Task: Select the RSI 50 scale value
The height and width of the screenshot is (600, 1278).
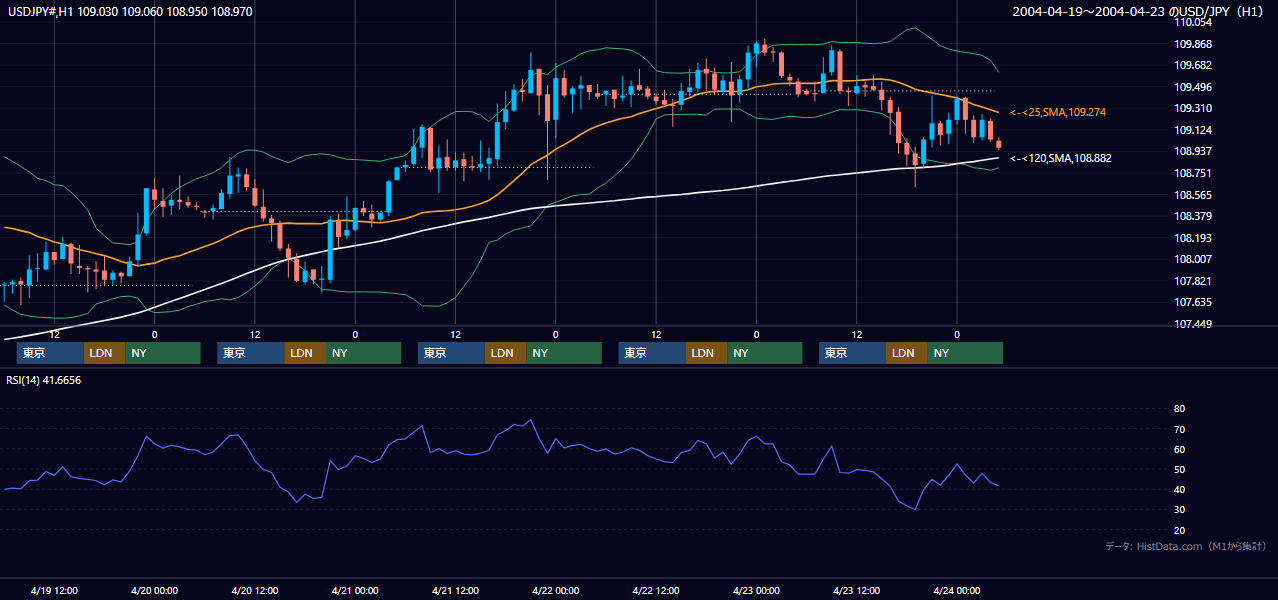Action: tap(1180, 469)
